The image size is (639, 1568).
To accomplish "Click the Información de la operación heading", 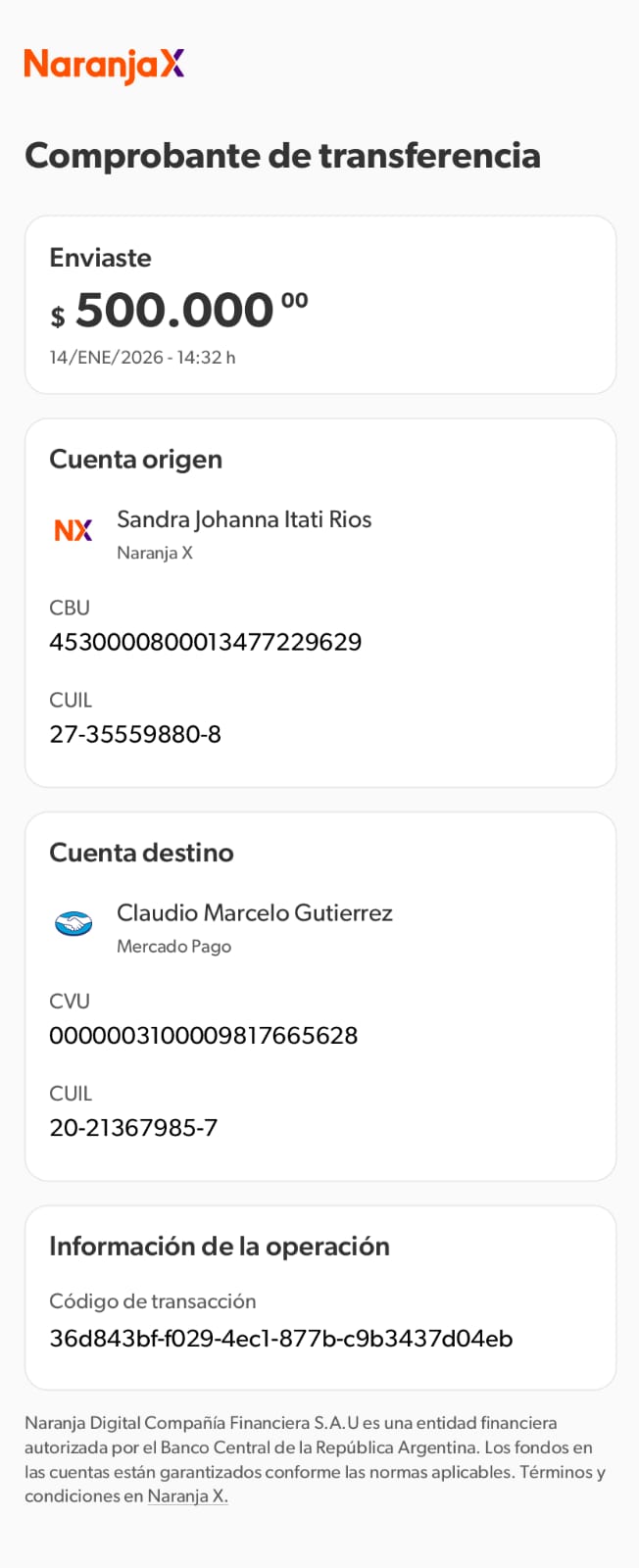I will (219, 1247).
